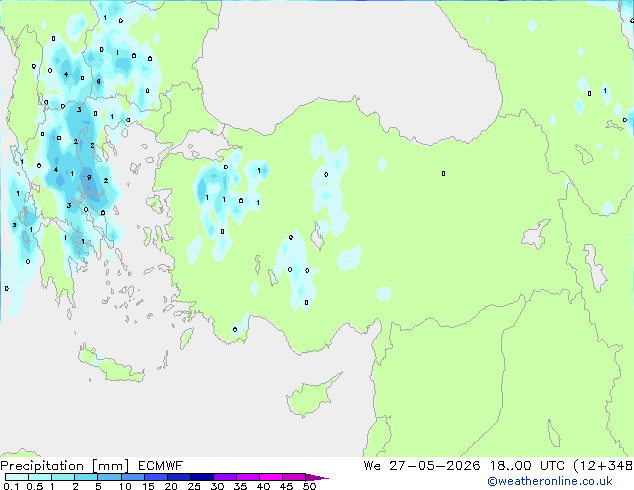The width and height of the screenshot is (634, 490).
Task: Click the '(12+348' forecast offset text
Action: click(603, 466)
